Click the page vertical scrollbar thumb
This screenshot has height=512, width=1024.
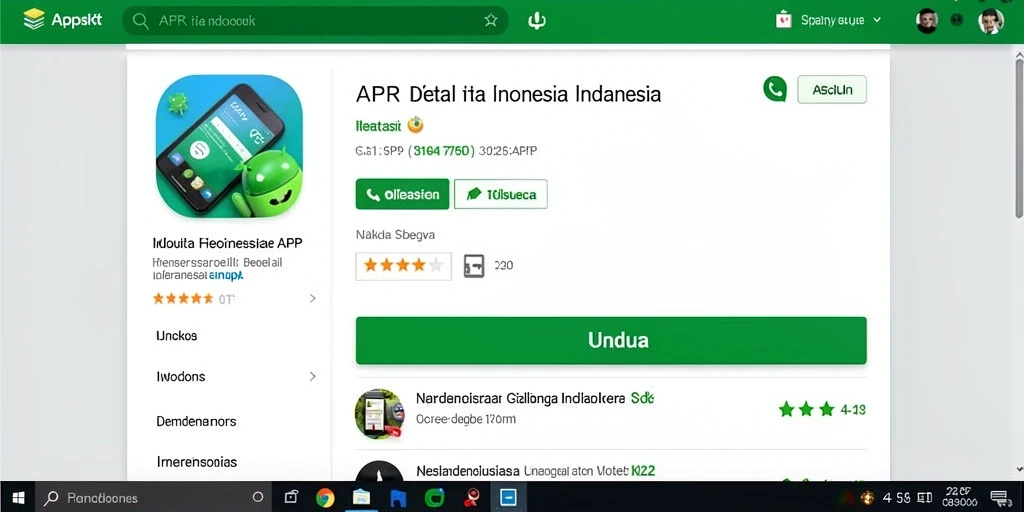[1019, 138]
